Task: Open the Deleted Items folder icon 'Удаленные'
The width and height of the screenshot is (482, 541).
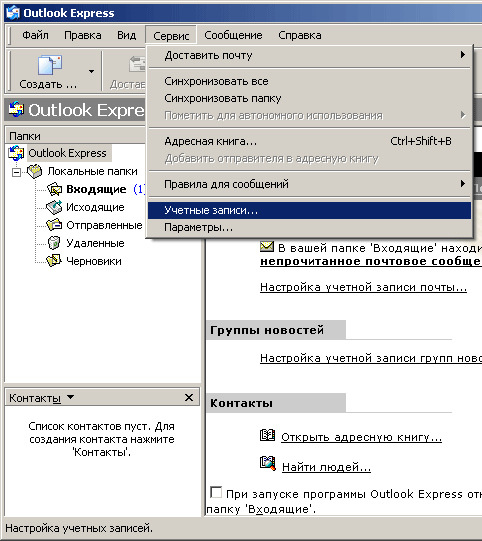Action: coord(54,243)
